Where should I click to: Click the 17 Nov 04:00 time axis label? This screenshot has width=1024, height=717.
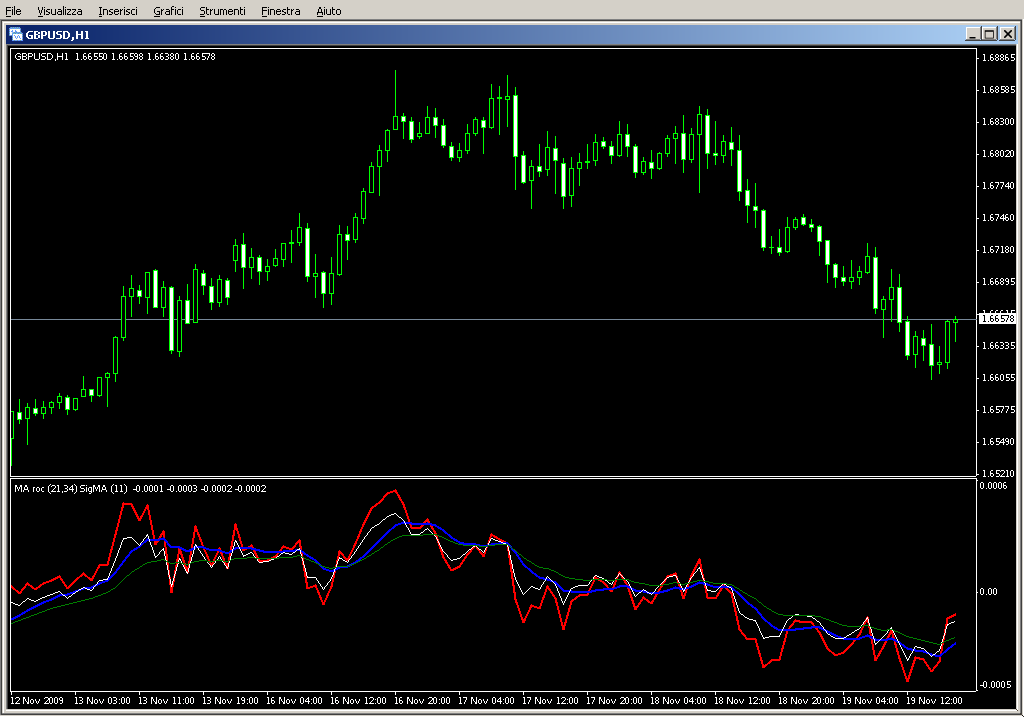[x=486, y=701]
